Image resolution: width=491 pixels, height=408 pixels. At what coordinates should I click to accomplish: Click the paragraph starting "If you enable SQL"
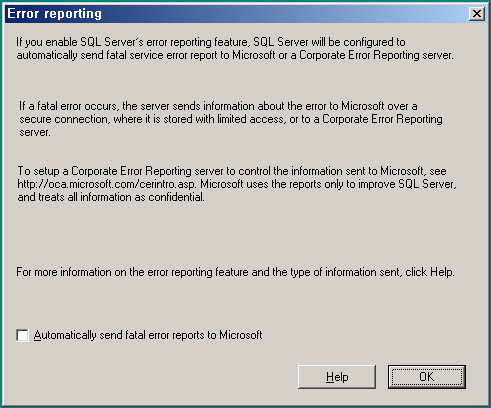coord(235,48)
